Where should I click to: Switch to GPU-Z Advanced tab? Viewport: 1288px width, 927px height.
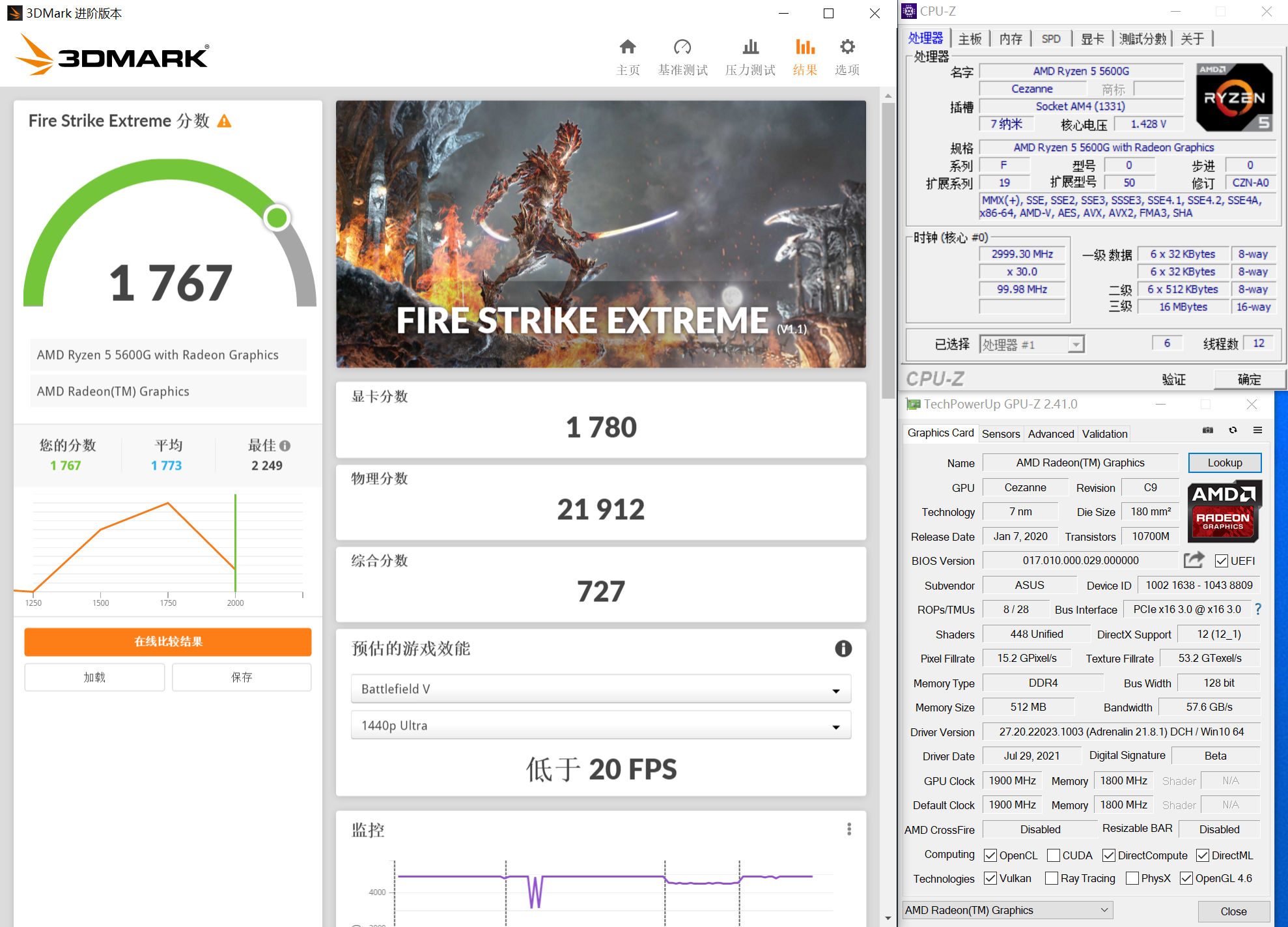(1051, 434)
